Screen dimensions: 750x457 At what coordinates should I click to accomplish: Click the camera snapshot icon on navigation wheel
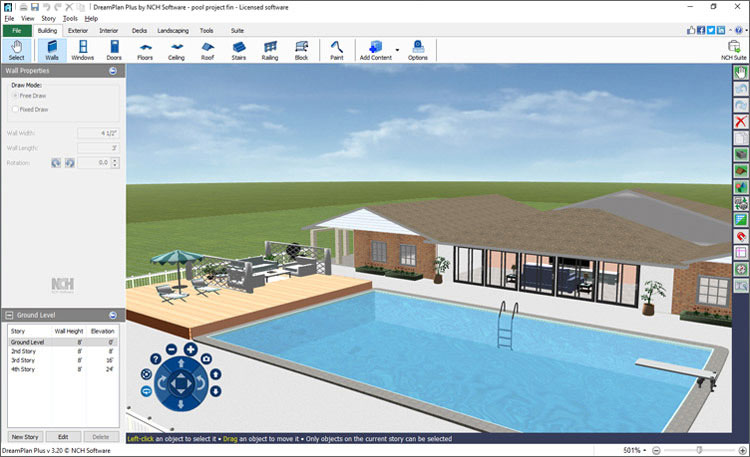[x=206, y=357]
